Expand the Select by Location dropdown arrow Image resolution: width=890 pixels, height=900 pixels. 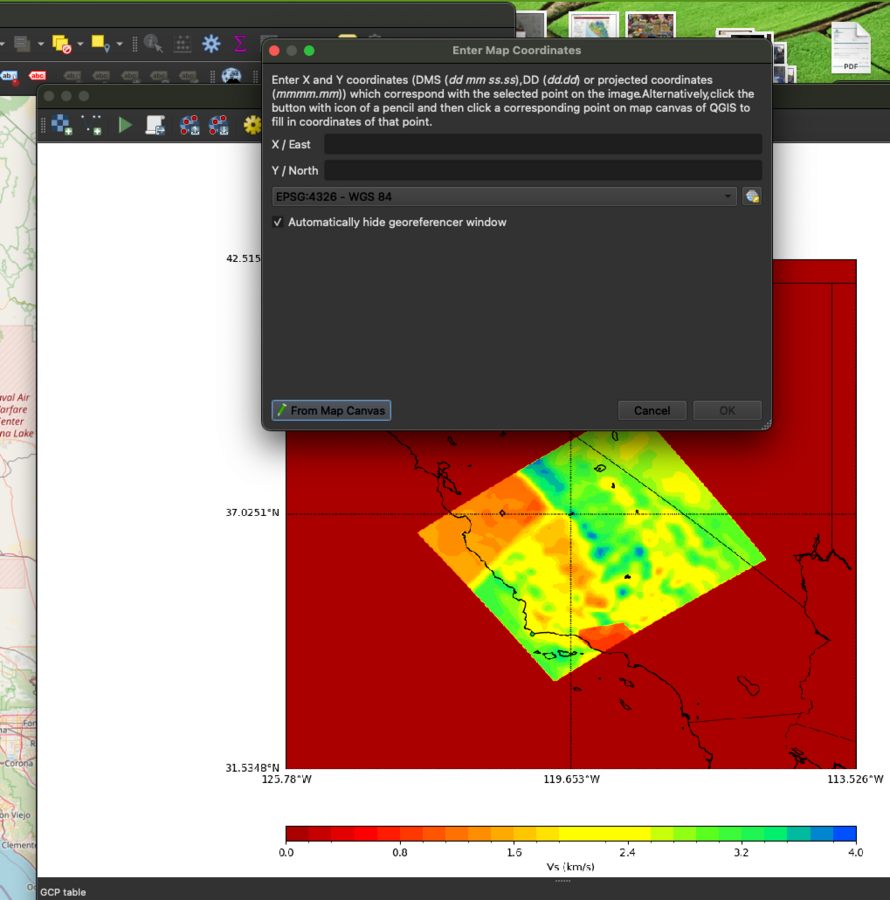point(119,44)
